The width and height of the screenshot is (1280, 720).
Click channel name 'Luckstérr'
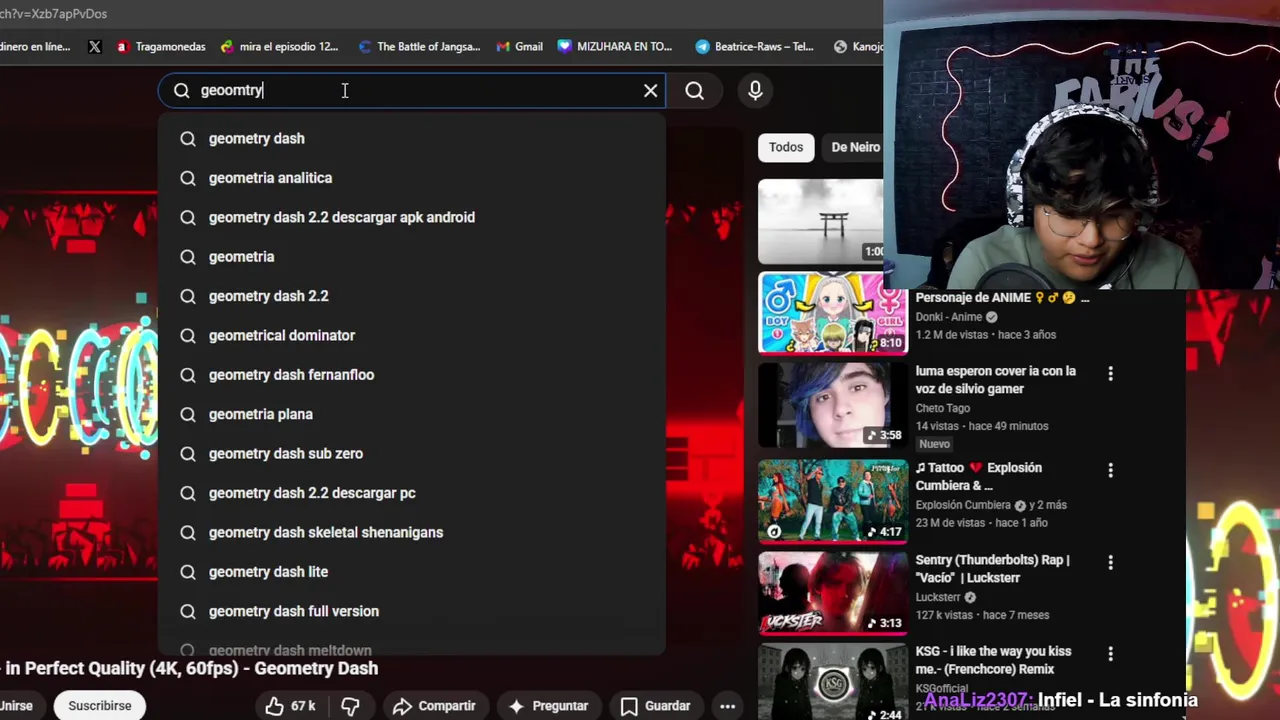(938, 597)
